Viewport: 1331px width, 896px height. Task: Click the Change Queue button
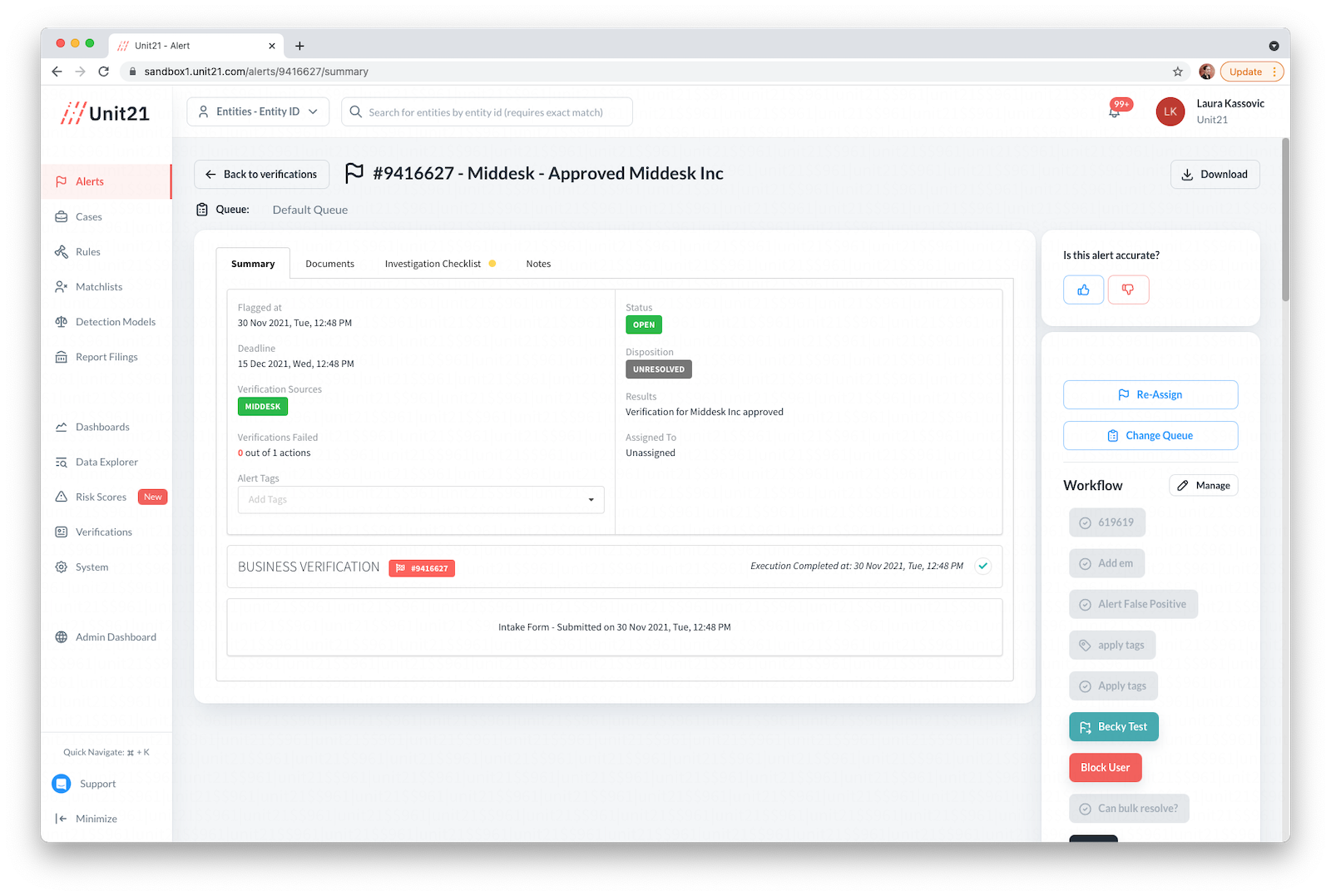(x=1150, y=435)
